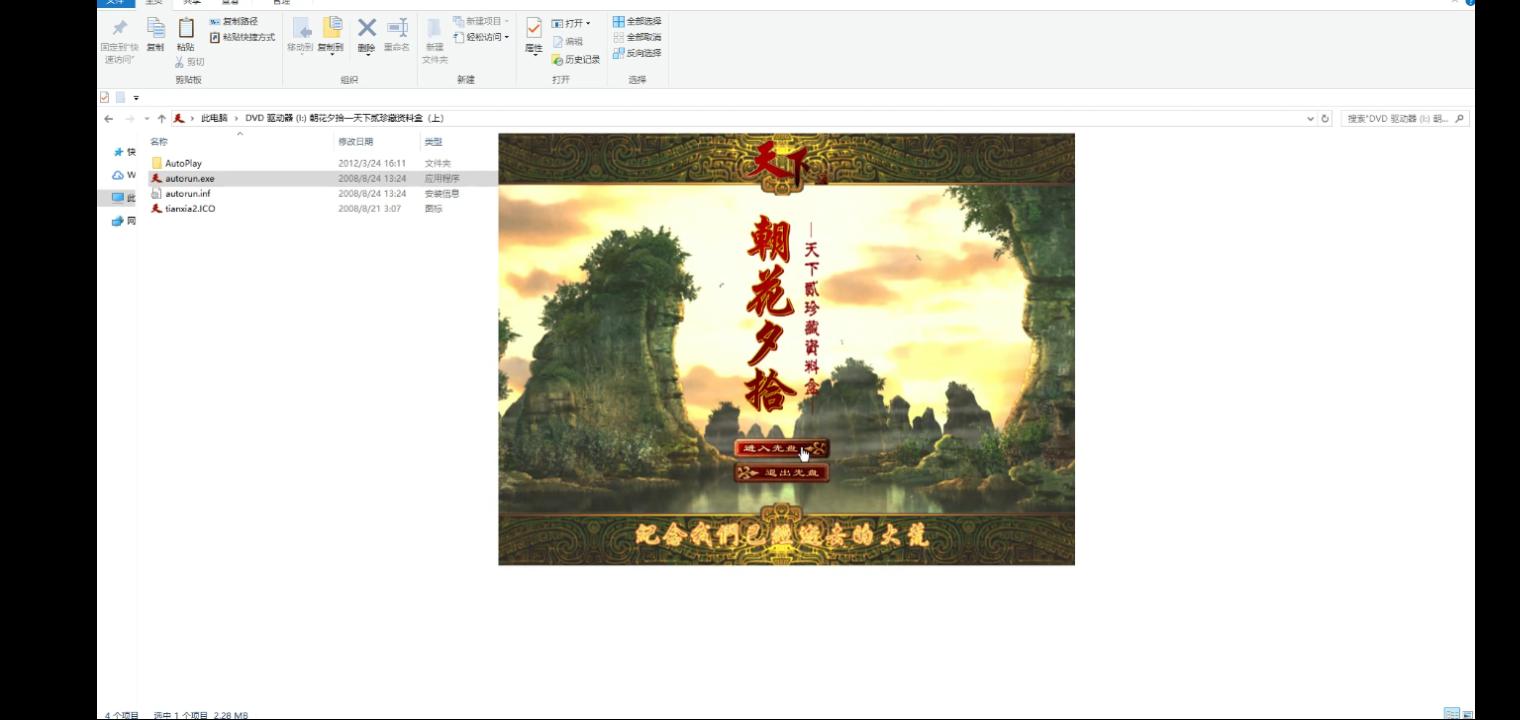
Task: Select 复制路径 (Copy path) in ribbon
Action: (233, 21)
